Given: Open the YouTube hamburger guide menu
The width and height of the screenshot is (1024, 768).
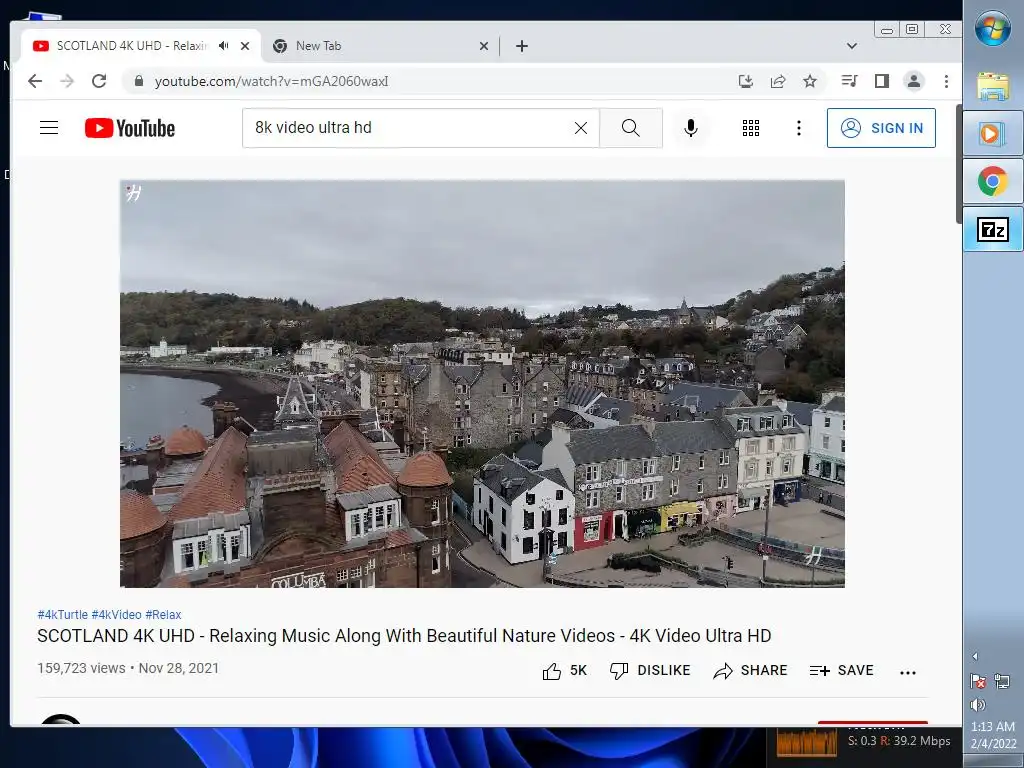Looking at the screenshot, I should click(x=49, y=127).
